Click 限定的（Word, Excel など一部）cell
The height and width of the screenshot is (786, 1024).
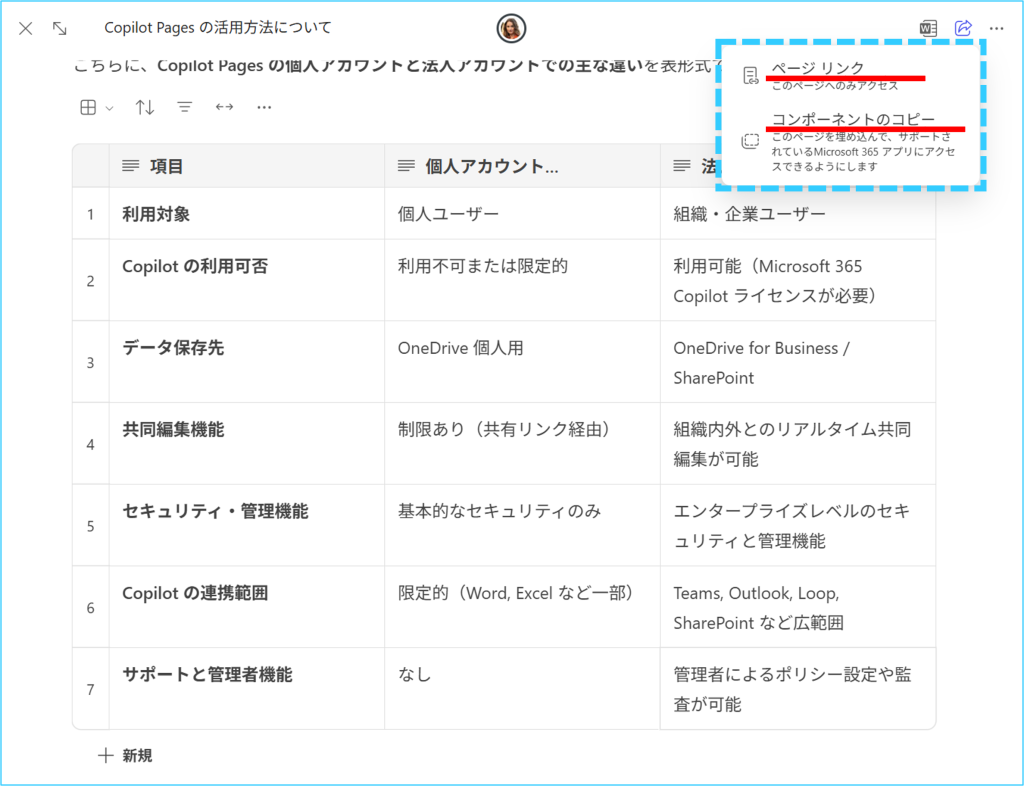pos(522,607)
